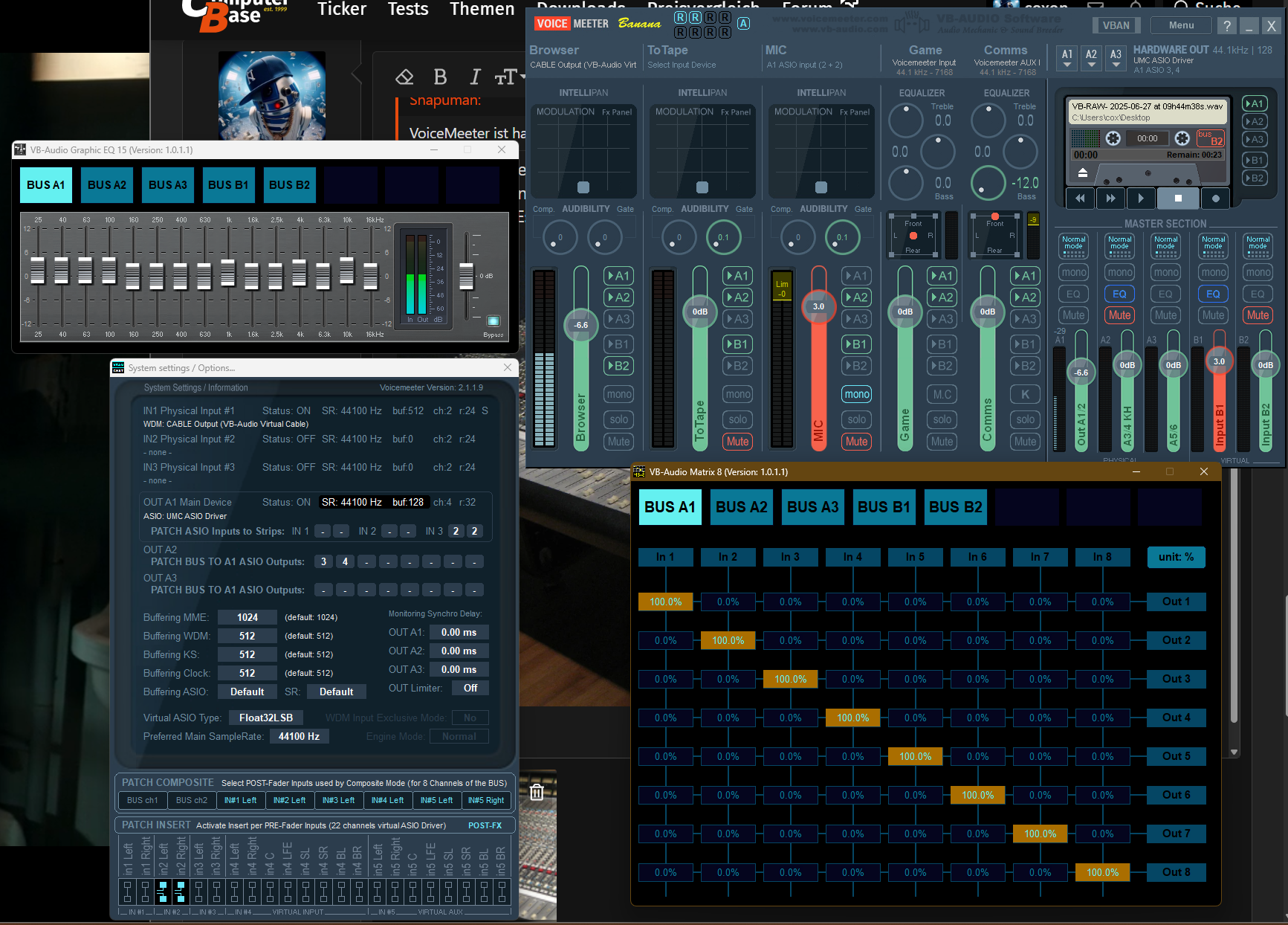Click the Graphic EQ 15 master gain slider

tap(466, 277)
